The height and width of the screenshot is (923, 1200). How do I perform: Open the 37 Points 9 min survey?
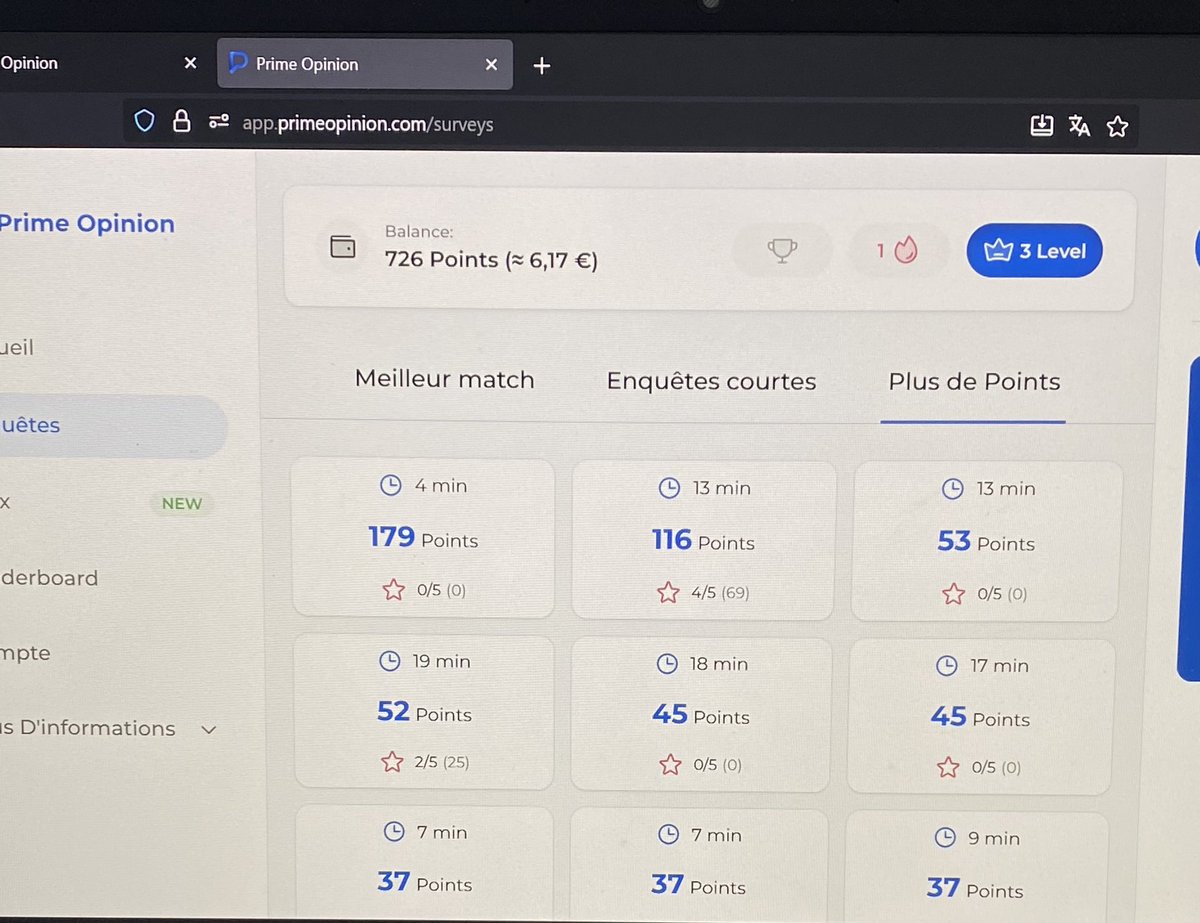(x=976, y=866)
